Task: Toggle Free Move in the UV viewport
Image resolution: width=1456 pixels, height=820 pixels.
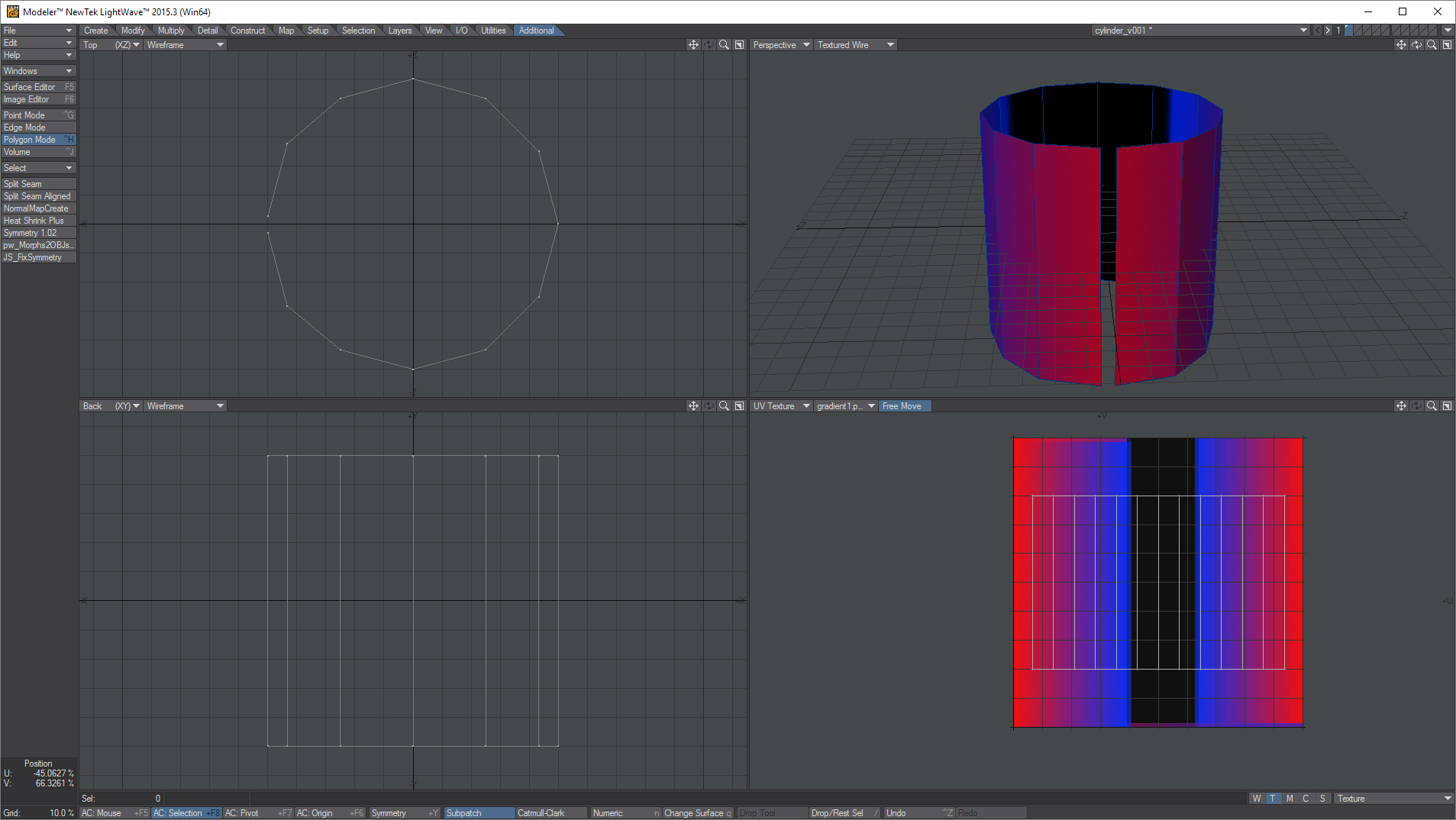Action: (904, 406)
